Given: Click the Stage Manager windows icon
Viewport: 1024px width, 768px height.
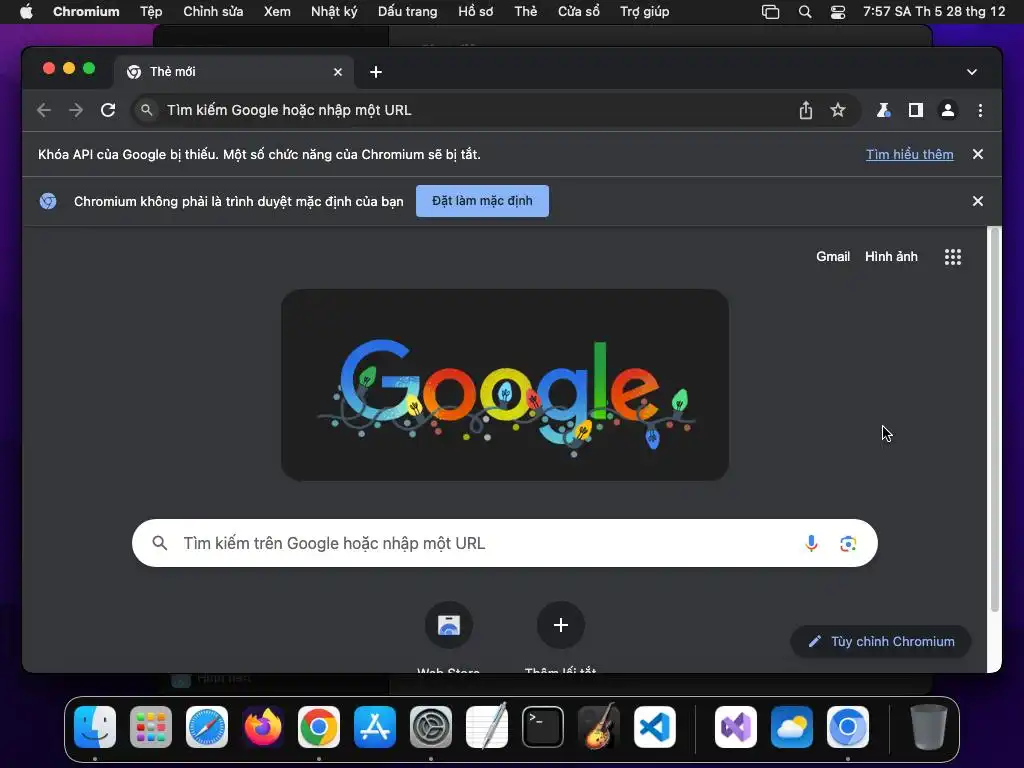Looking at the screenshot, I should point(771,12).
